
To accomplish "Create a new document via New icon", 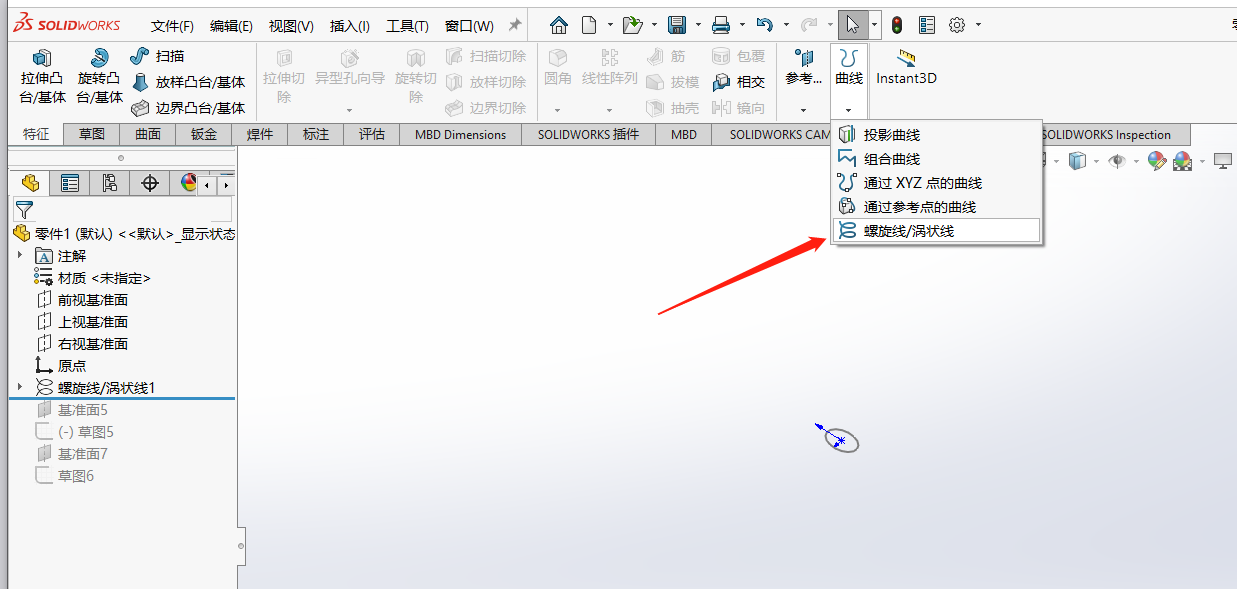I will click(x=590, y=25).
